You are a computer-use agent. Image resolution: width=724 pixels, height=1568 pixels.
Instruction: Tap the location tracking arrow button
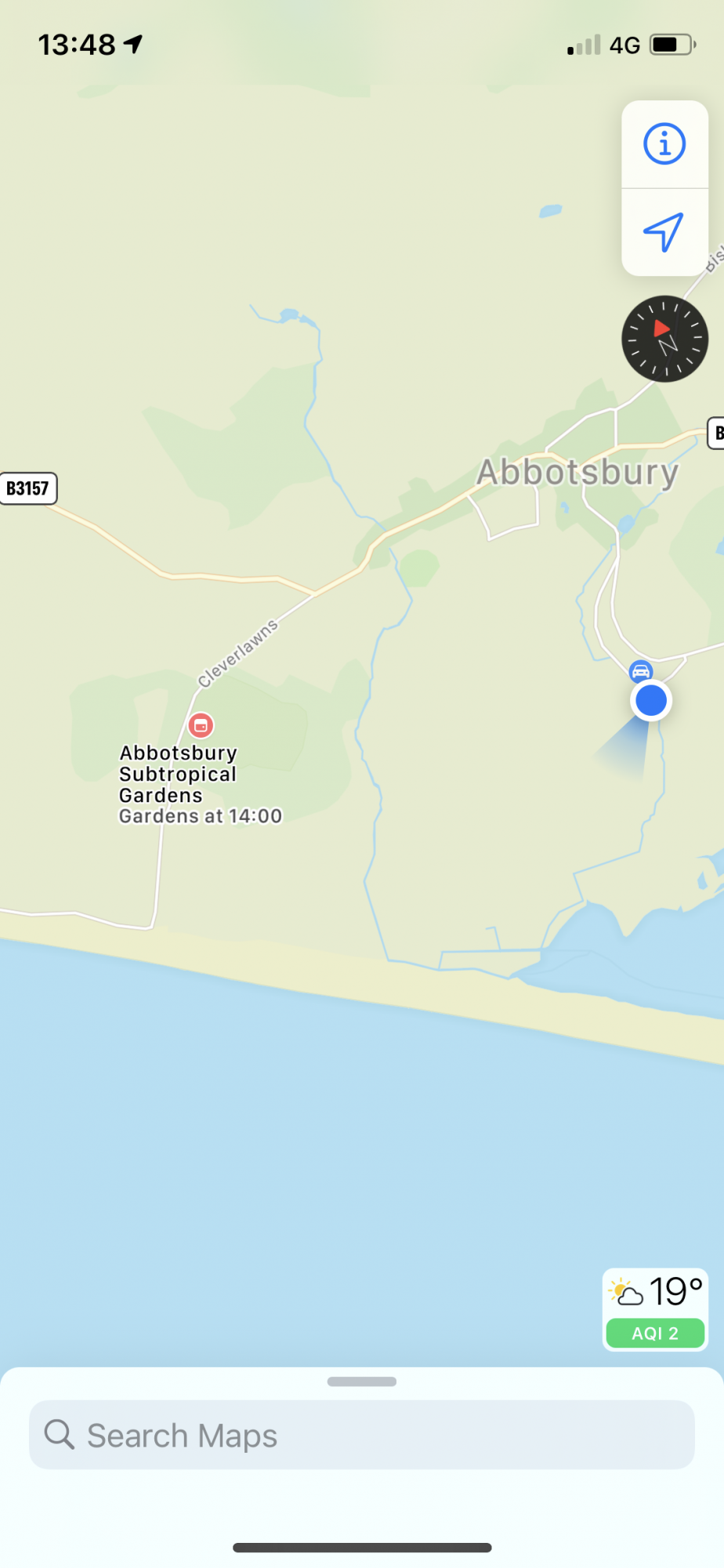[x=664, y=232]
